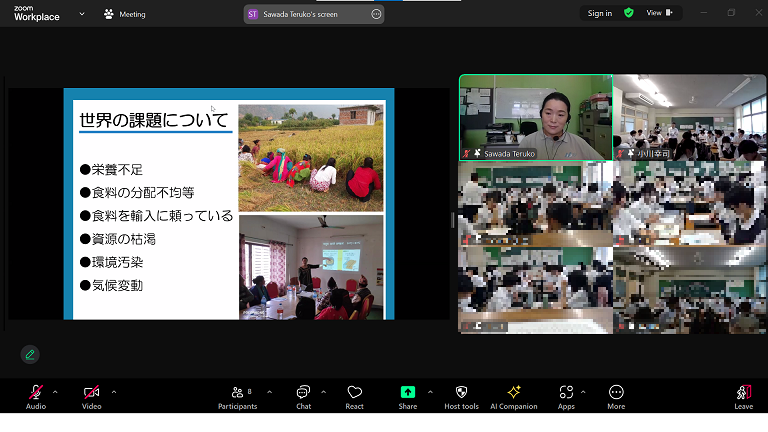Click the meeting room presentation photo
Image resolution: width=768 pixels, height=432 pixels.
pos(311,267)
